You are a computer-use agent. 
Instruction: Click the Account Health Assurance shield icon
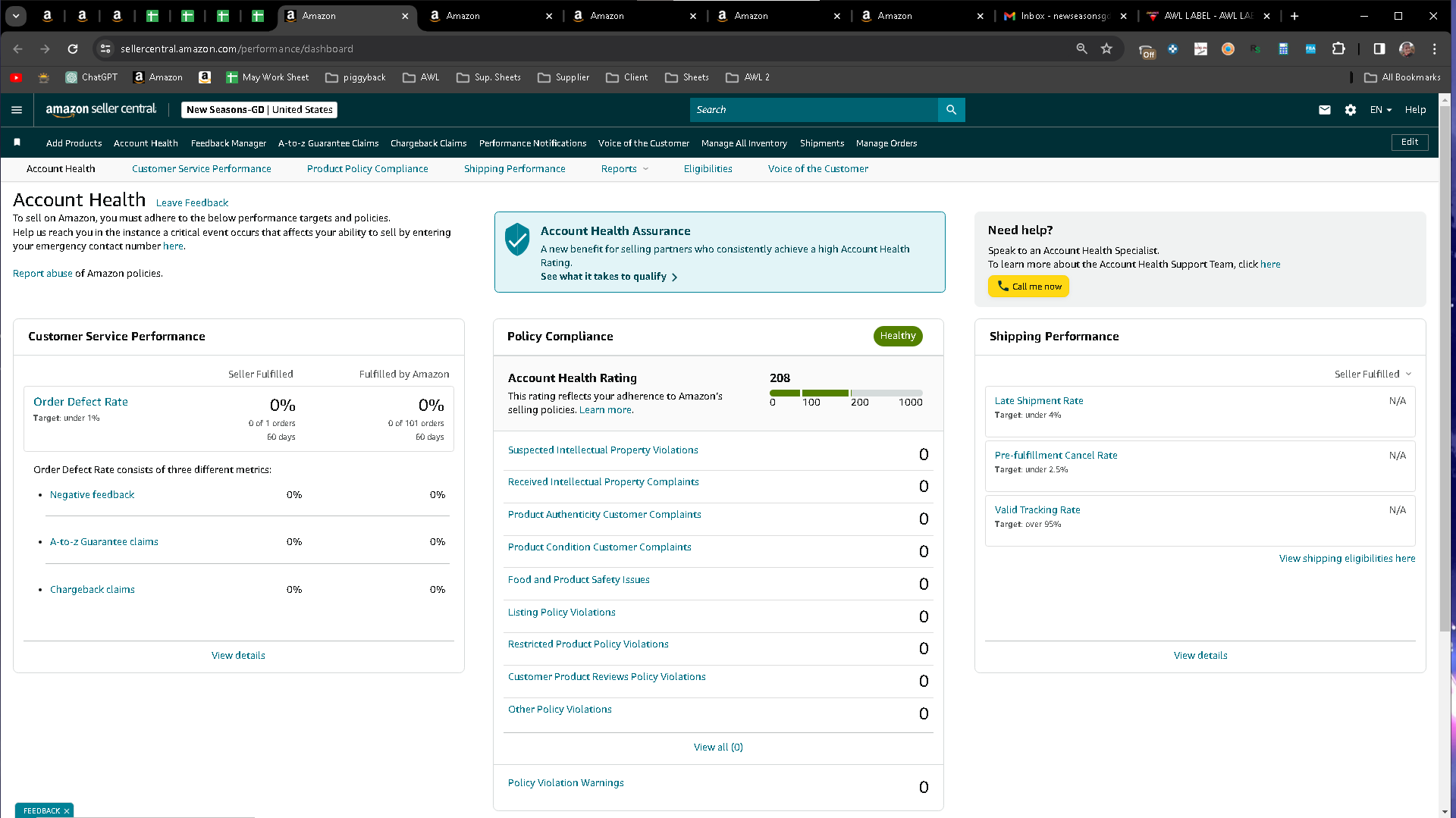tap(517, 239)
